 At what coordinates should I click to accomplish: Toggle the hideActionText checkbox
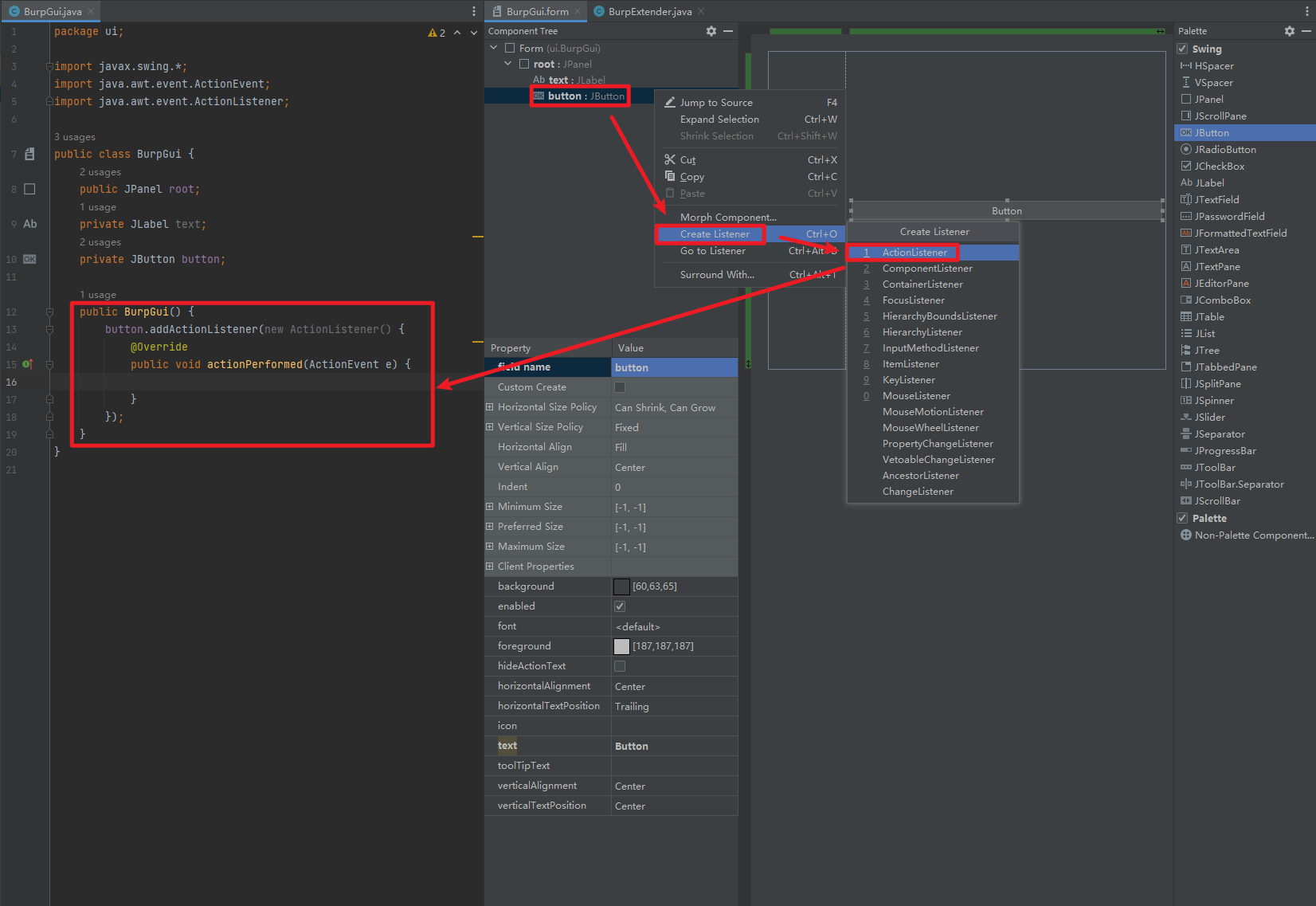[x=620, y=666]
